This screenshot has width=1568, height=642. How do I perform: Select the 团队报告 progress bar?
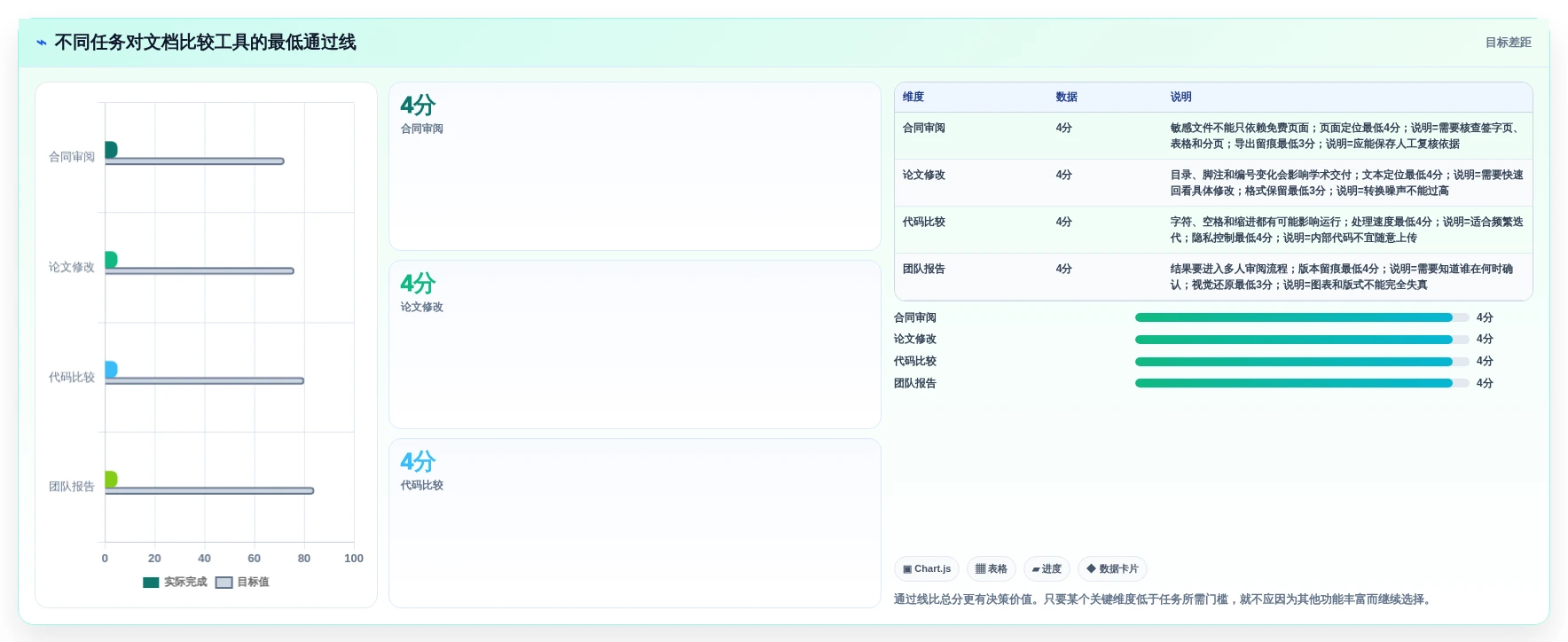(1302, 383)
